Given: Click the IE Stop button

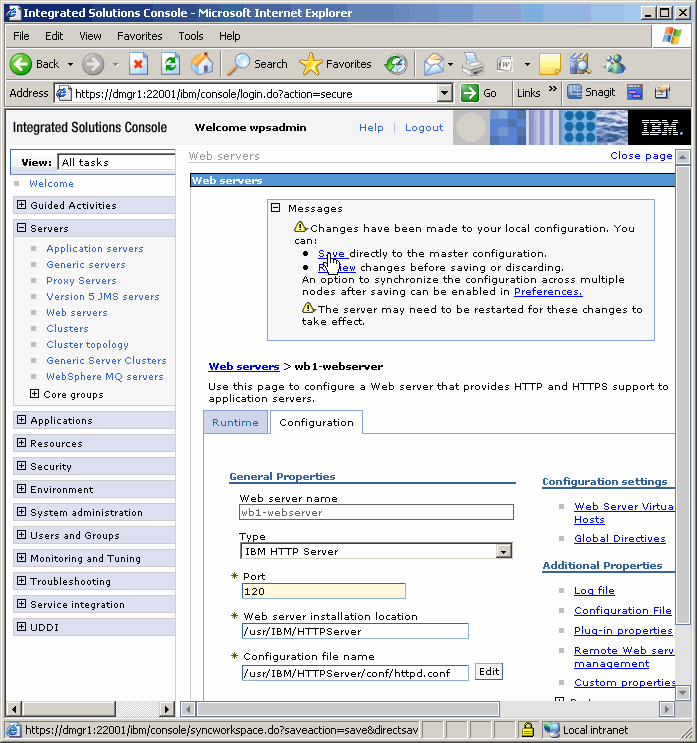Looking at the screenshot, I should [x=138, y=64].
